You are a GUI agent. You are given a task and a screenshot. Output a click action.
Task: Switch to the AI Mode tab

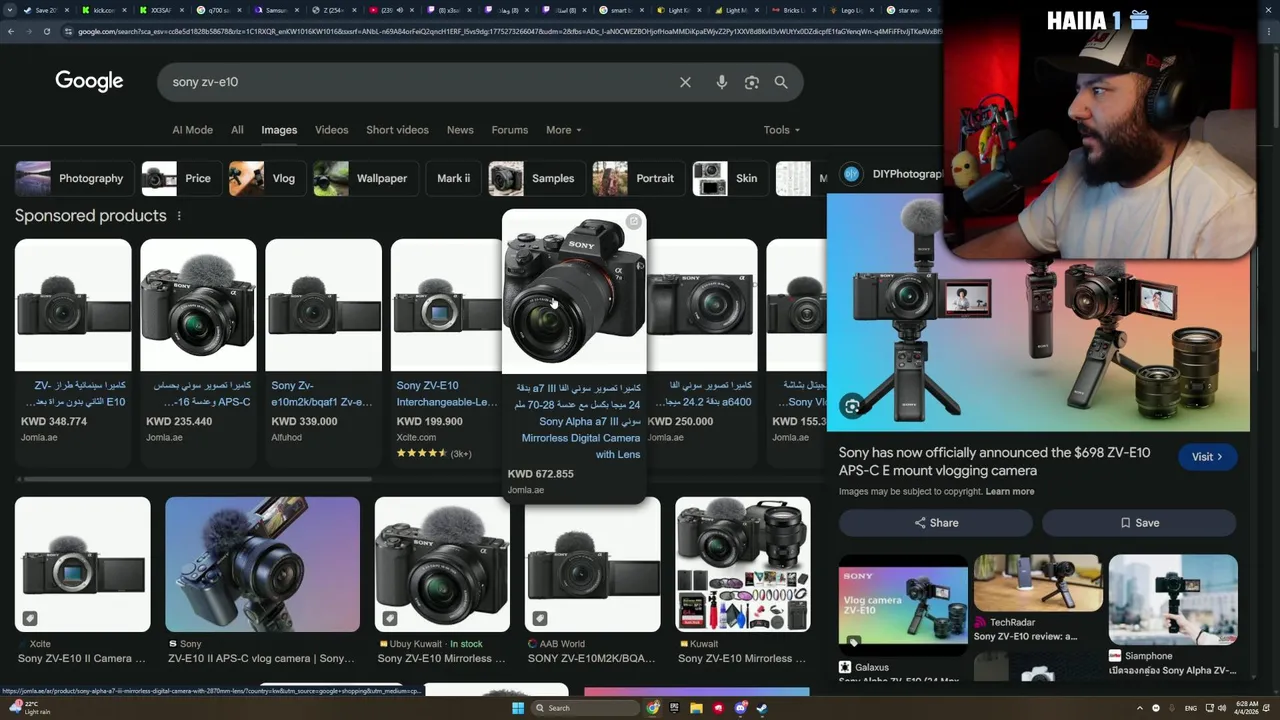coord(192,130)
